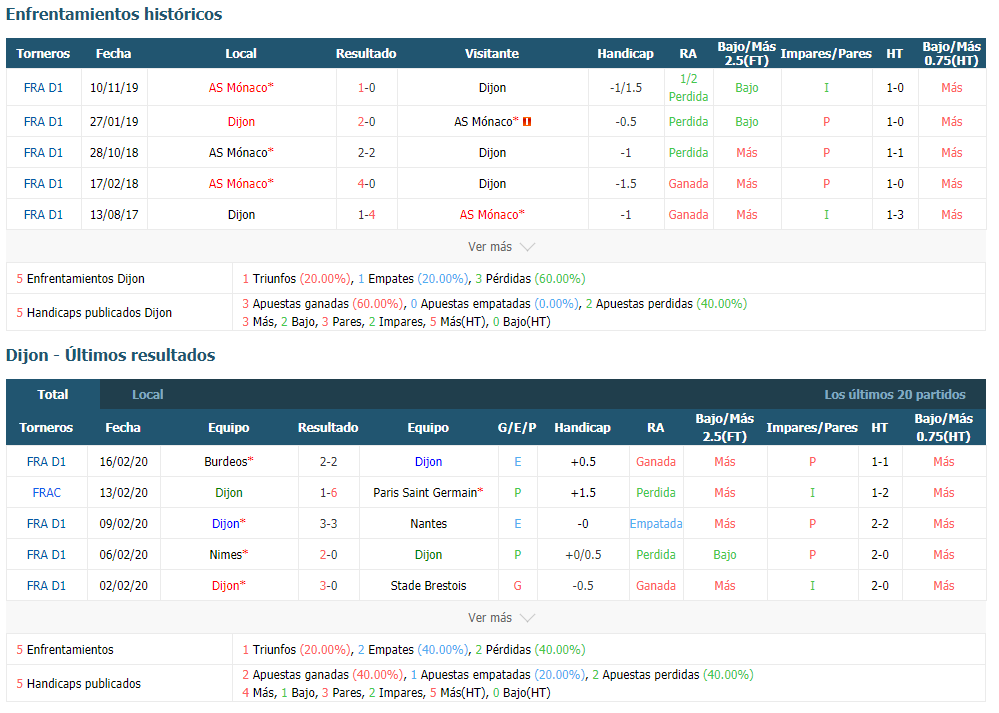Click the '1/2 Perdida' RA cell
999x713 pixels.
688,87
